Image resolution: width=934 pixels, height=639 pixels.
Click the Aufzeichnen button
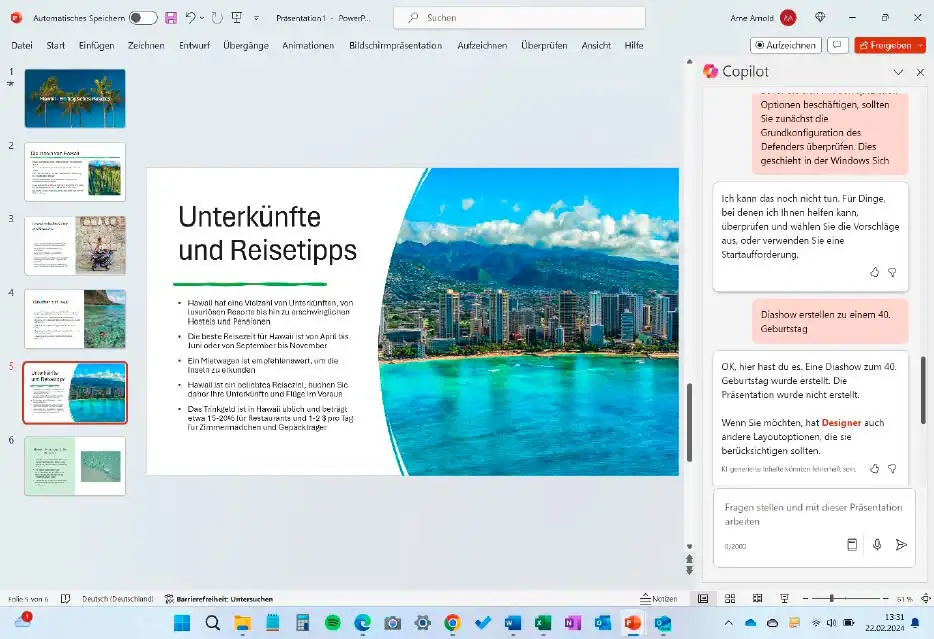click(786, 45)
